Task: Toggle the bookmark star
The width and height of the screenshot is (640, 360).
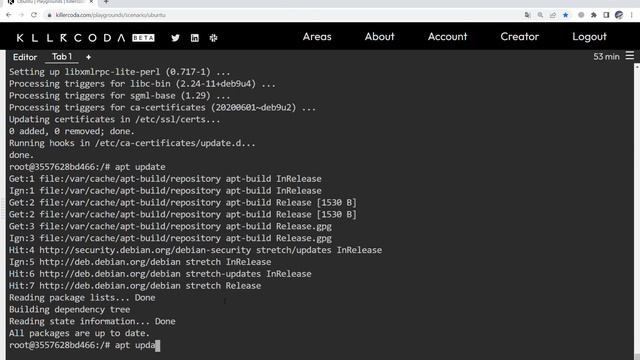Action: 565,15
